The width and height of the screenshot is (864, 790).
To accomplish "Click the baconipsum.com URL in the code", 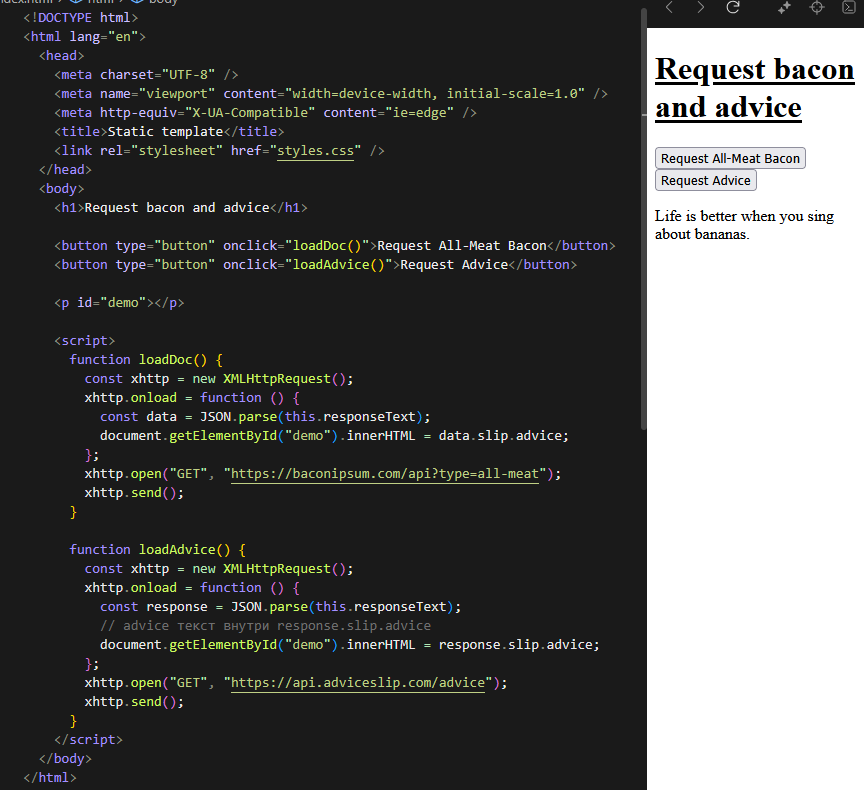I will pos(385,473).
